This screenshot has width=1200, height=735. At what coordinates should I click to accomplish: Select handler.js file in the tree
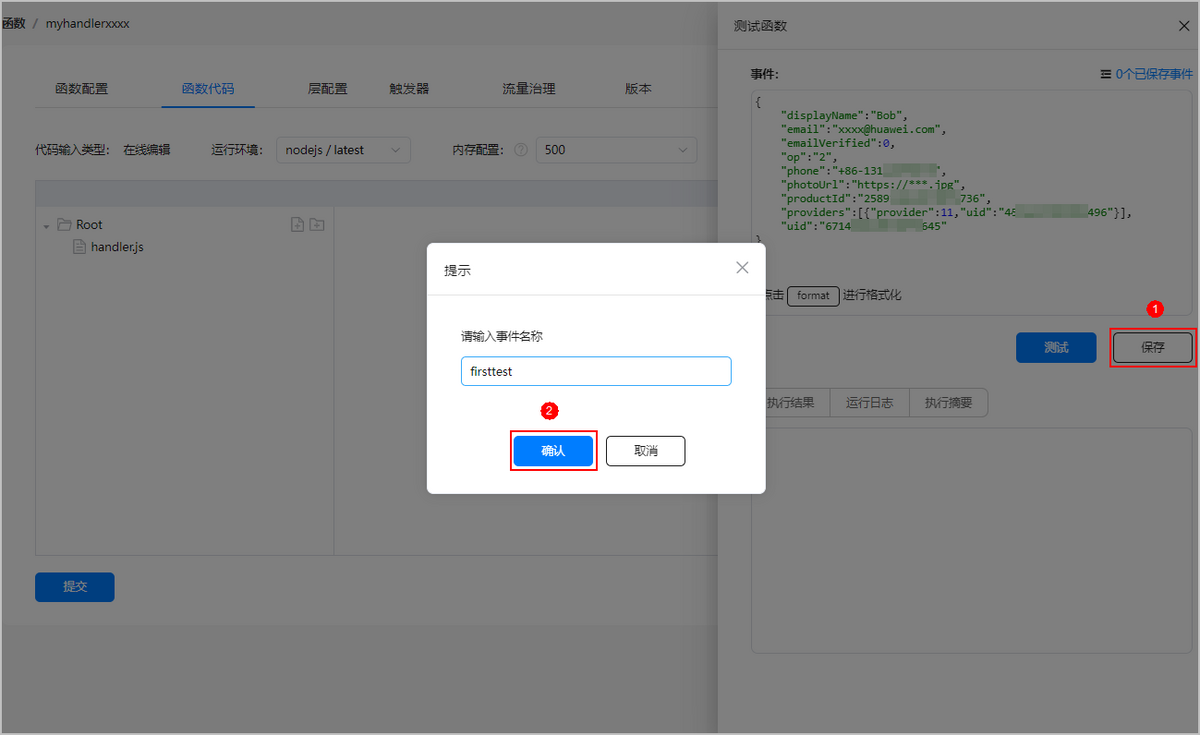116,247
